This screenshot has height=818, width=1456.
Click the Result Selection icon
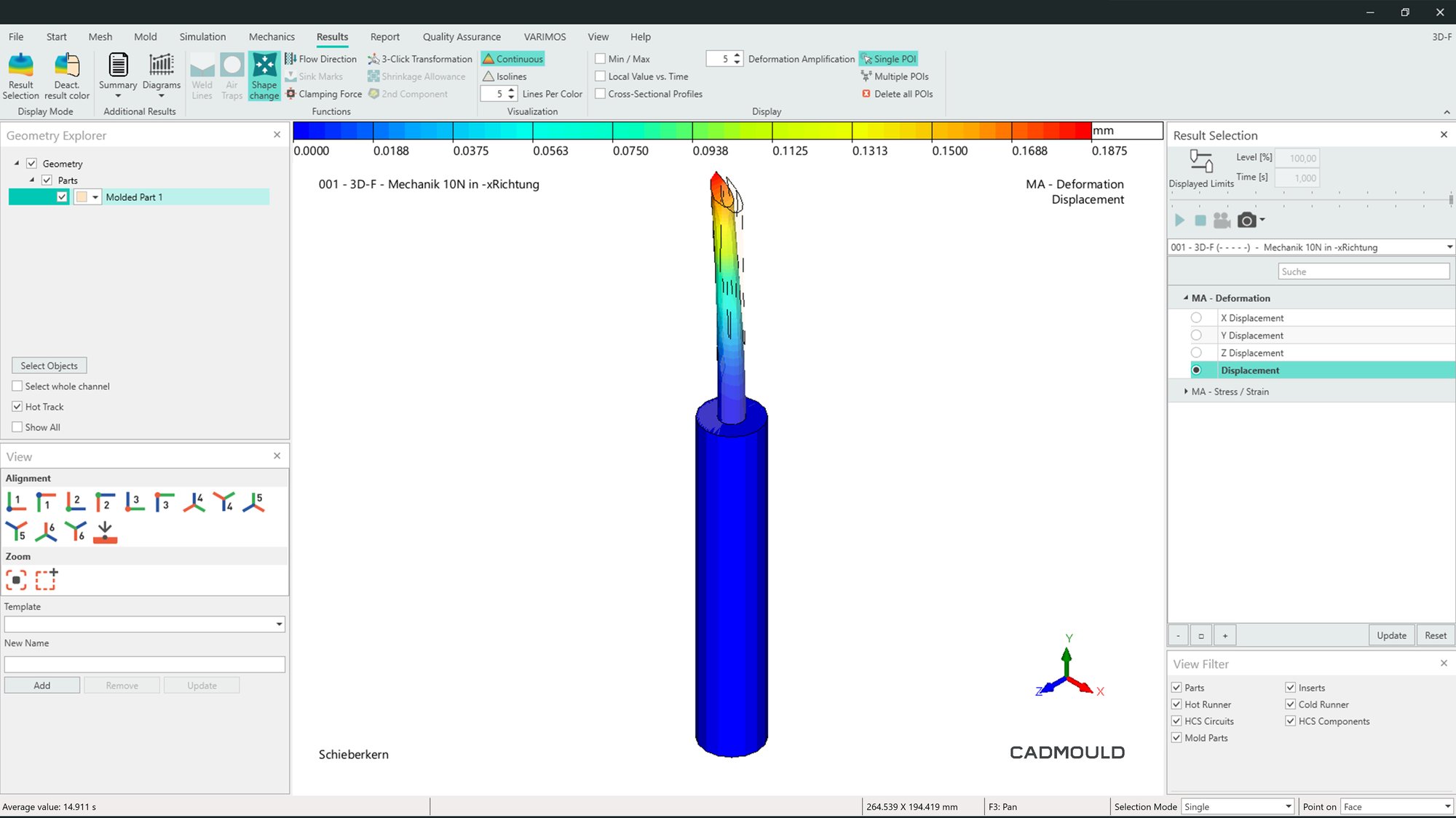pyautogui.click(x=20, y=76)
